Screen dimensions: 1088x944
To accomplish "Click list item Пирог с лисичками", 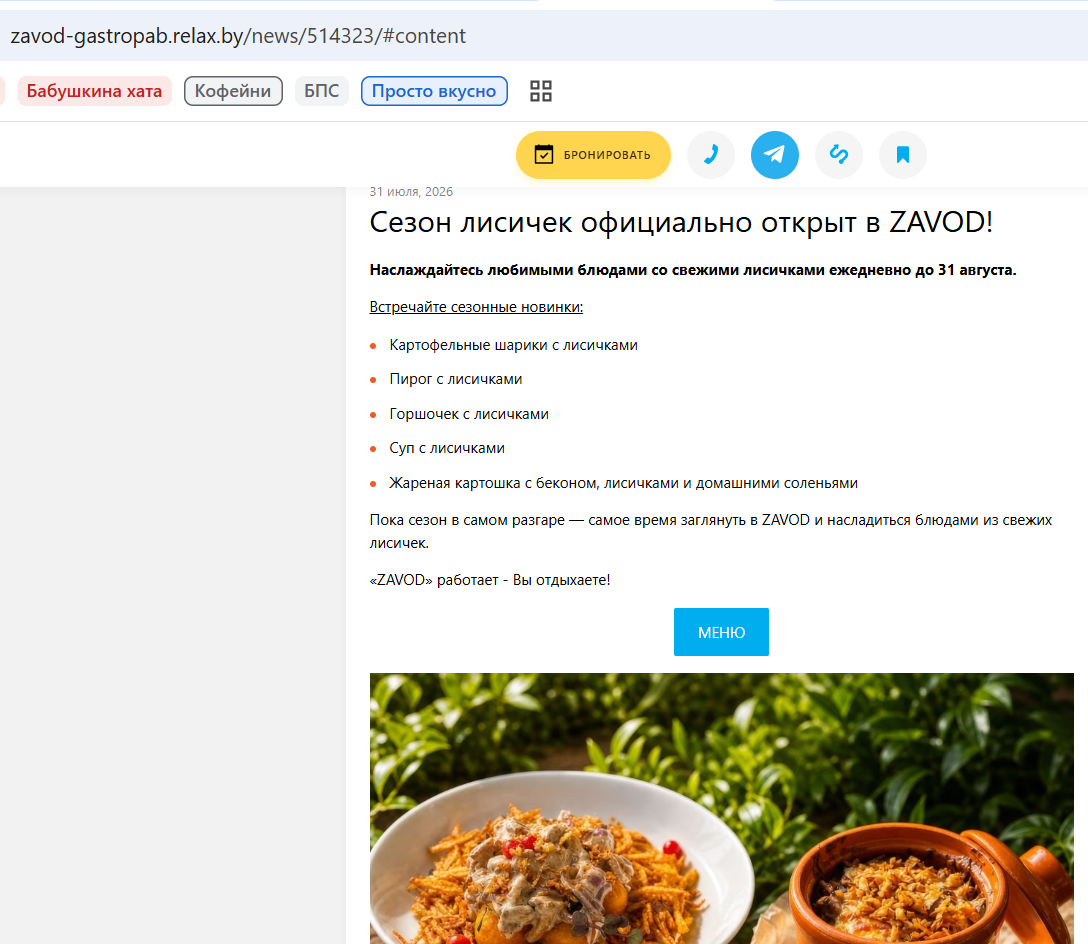I will 456,379.
